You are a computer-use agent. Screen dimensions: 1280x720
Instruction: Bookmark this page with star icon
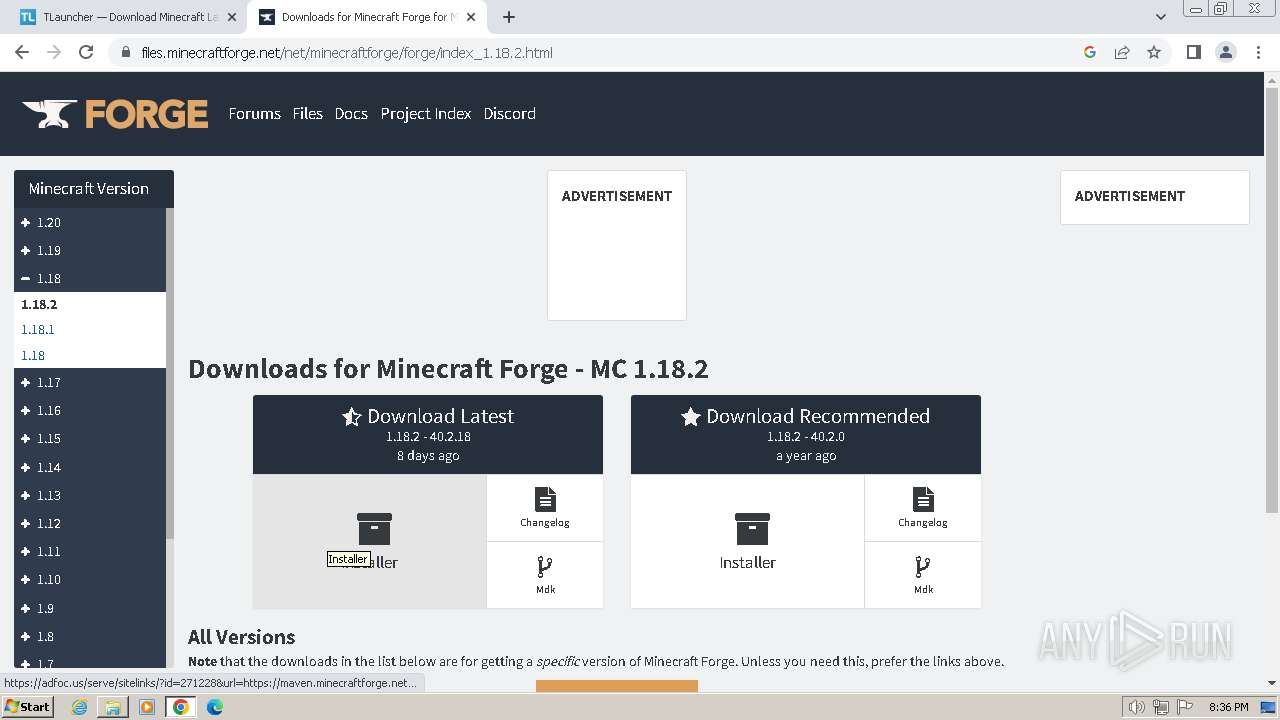coord(1154,52)
